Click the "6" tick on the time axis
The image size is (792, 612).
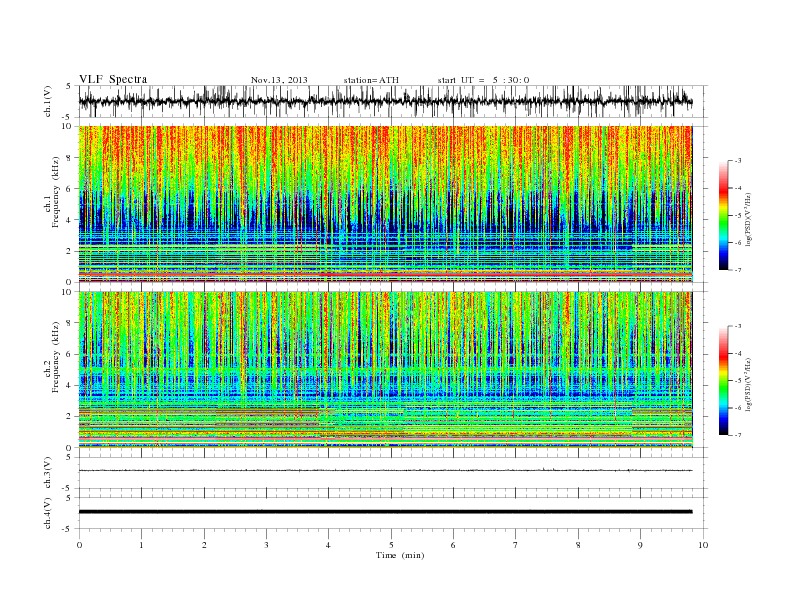pos(453,545)
